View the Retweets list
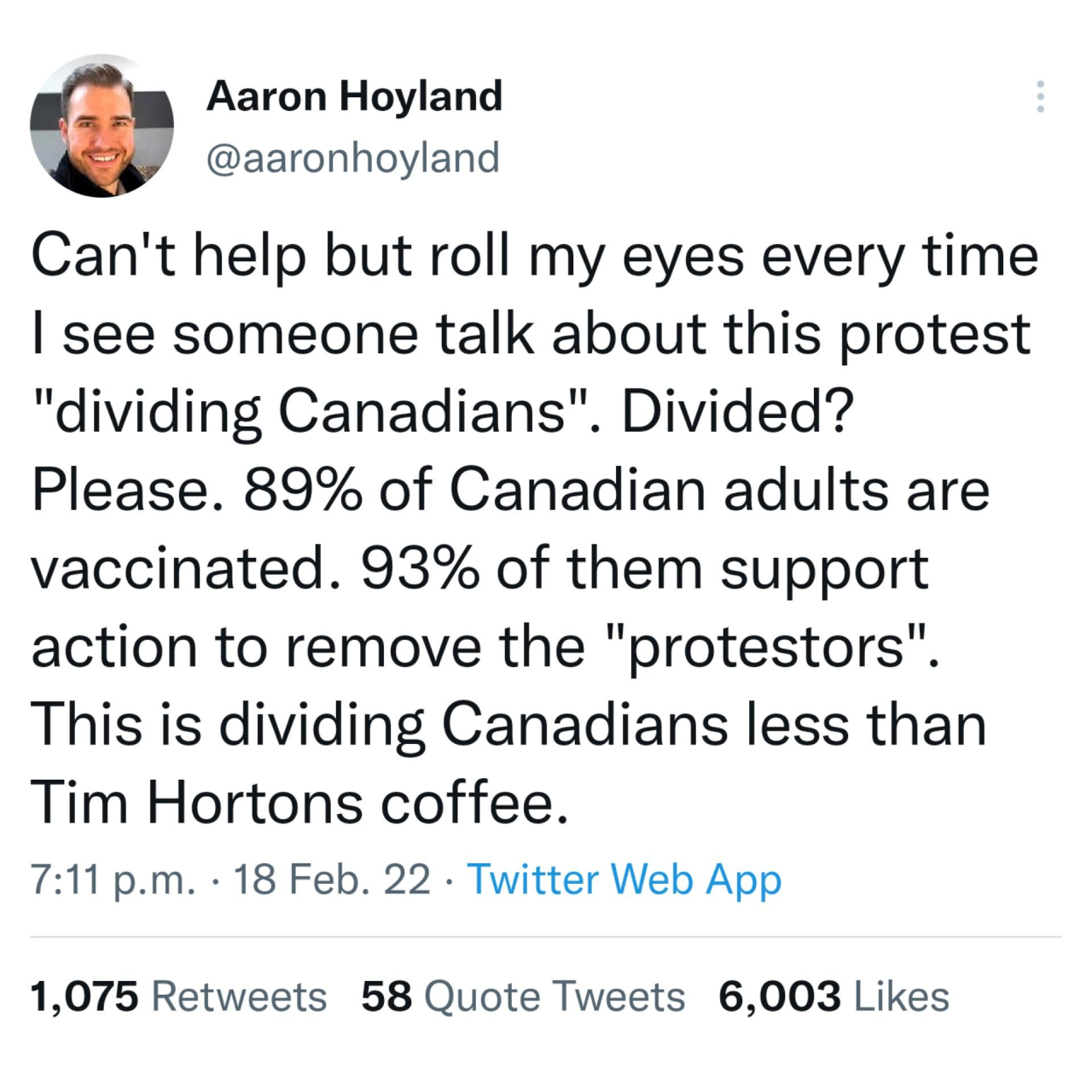 click(x=239, y=996)
